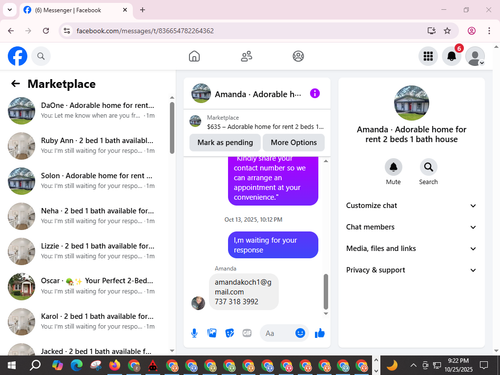The height and width of the screenshot is (375, 500).
Task: Go to the Home feed icon
Action: [x=194, y=56]
